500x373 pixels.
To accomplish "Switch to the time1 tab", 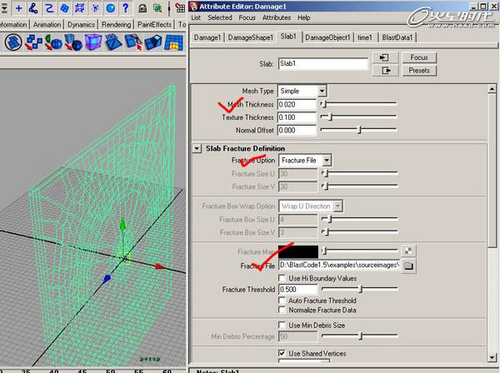I will tap(365, 37).
